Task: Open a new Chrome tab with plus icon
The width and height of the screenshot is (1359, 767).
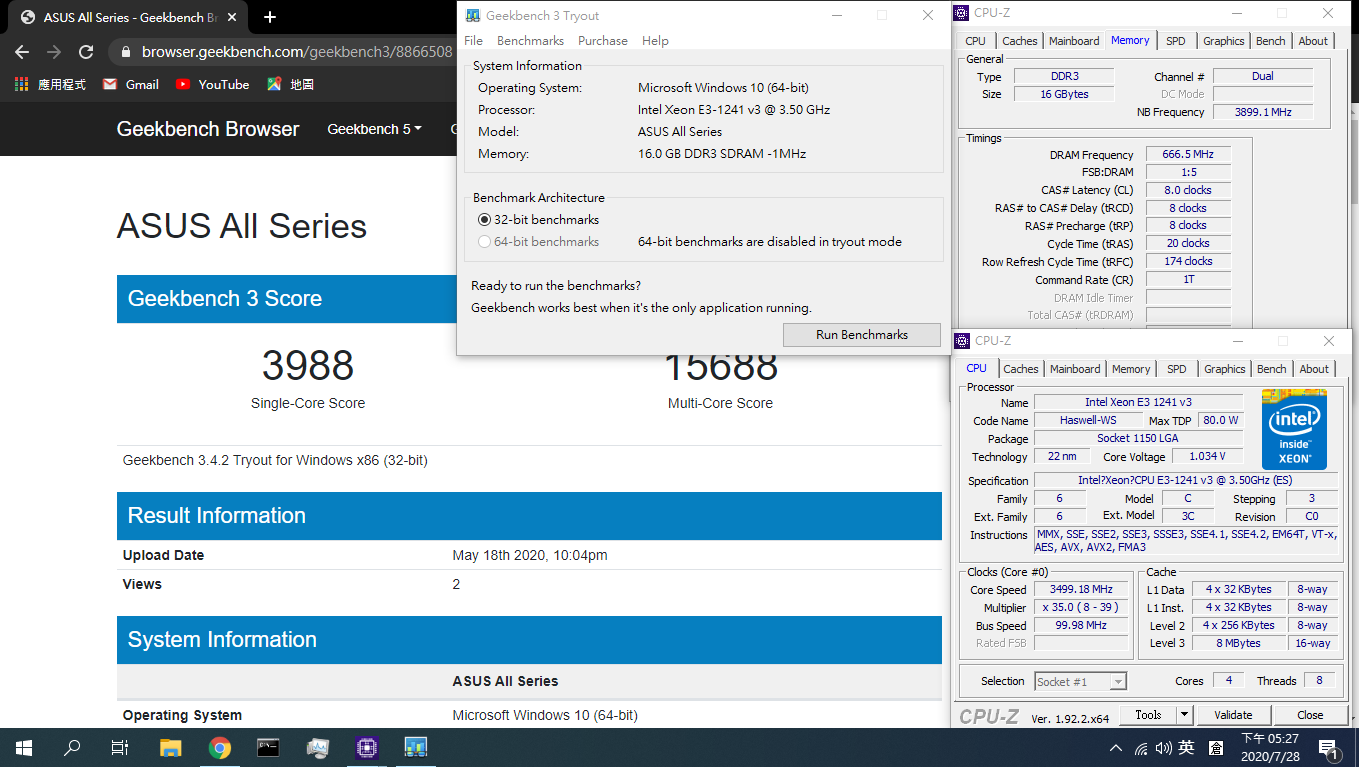Action: pyautogui.click(x=270, y=17)
